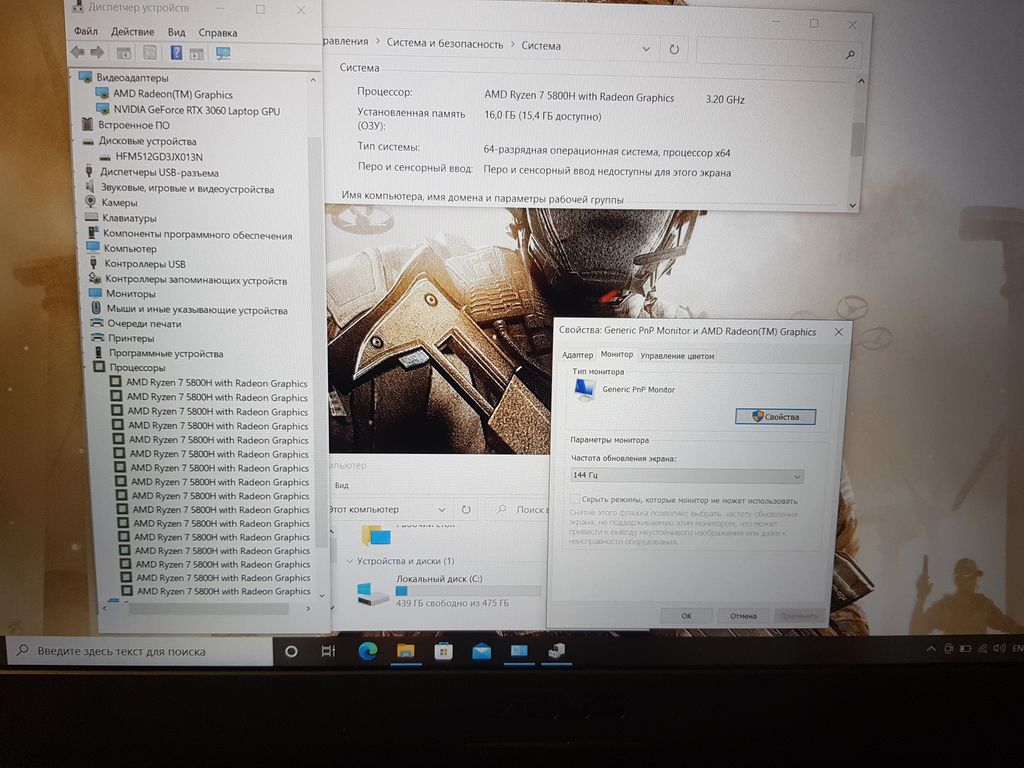
Task: Click the Принтеры printer icon
Action: [98, 338]
